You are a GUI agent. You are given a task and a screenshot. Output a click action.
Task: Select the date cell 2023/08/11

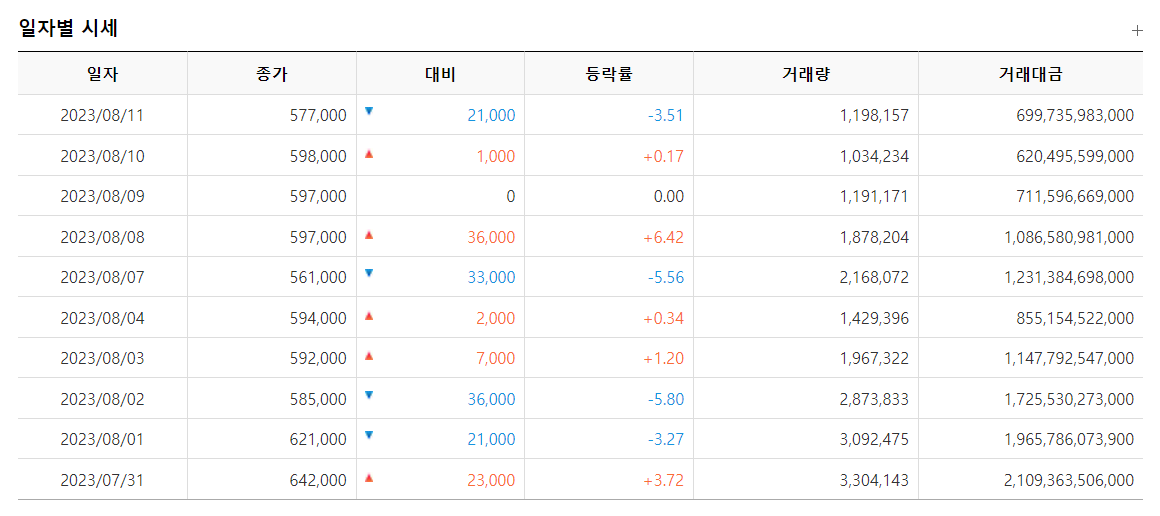coord(102,115)
